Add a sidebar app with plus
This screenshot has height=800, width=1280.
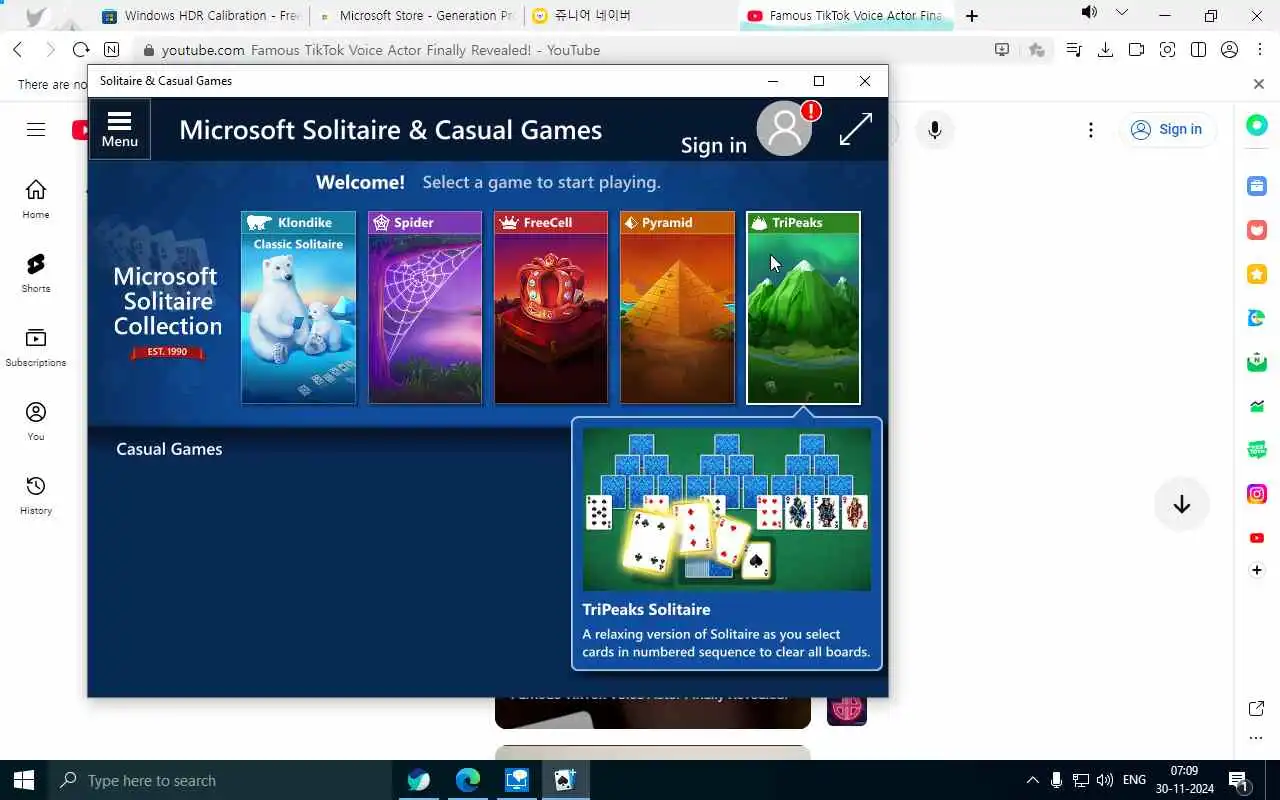coord(1257,570)
